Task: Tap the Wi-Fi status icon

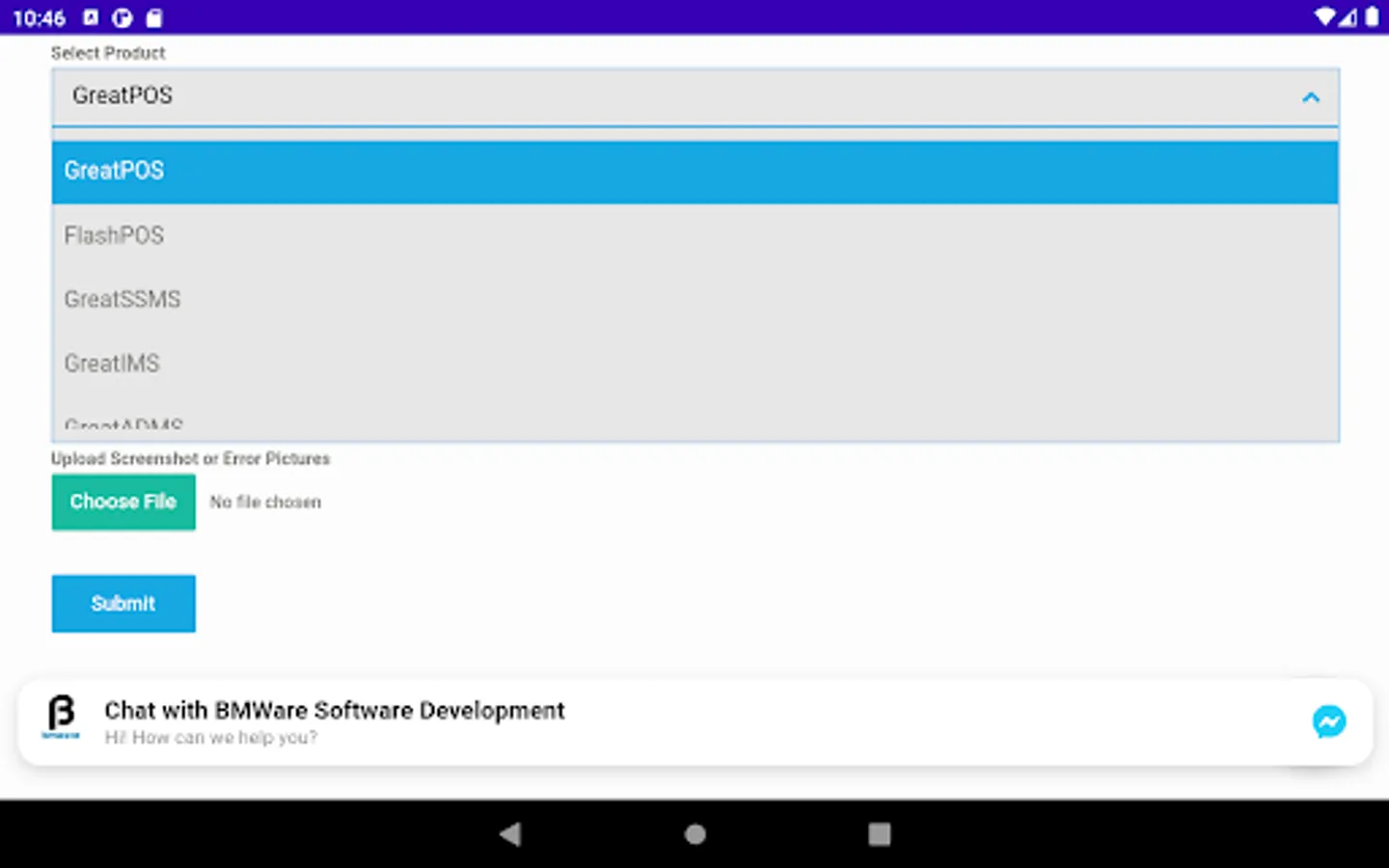Action: pos(1323,17)
